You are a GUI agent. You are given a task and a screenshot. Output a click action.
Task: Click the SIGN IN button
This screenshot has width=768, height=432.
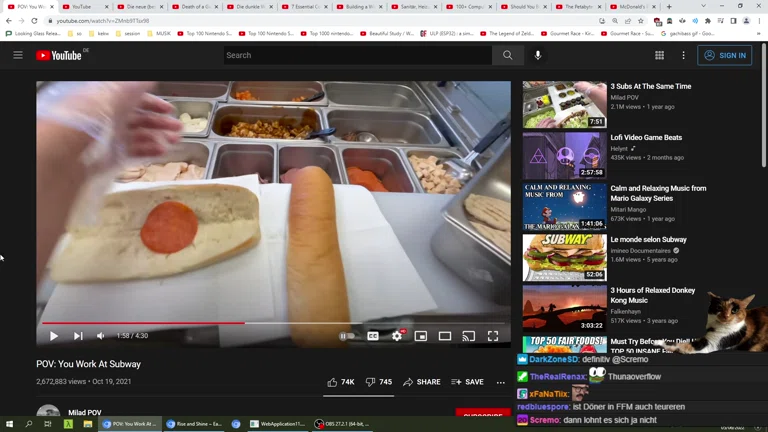[724, 55]
